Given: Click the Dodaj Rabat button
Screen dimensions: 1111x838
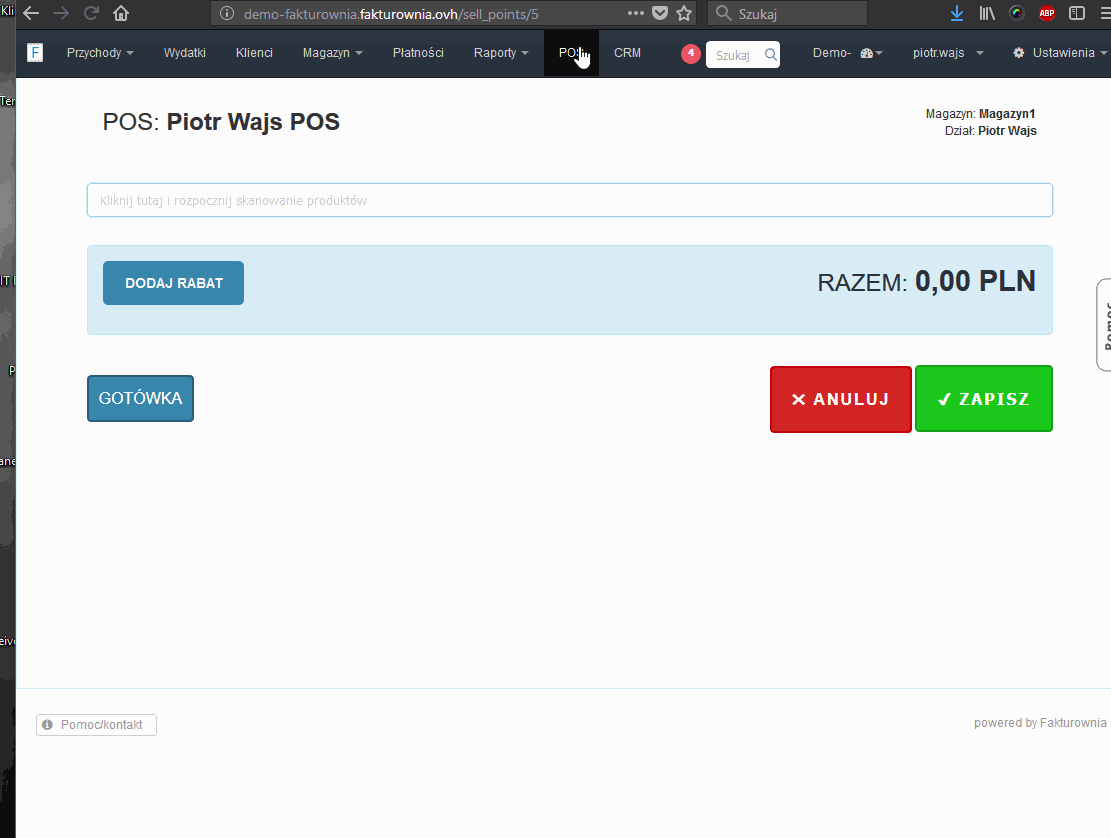Looking at the screenshot, I should [174, 283].
